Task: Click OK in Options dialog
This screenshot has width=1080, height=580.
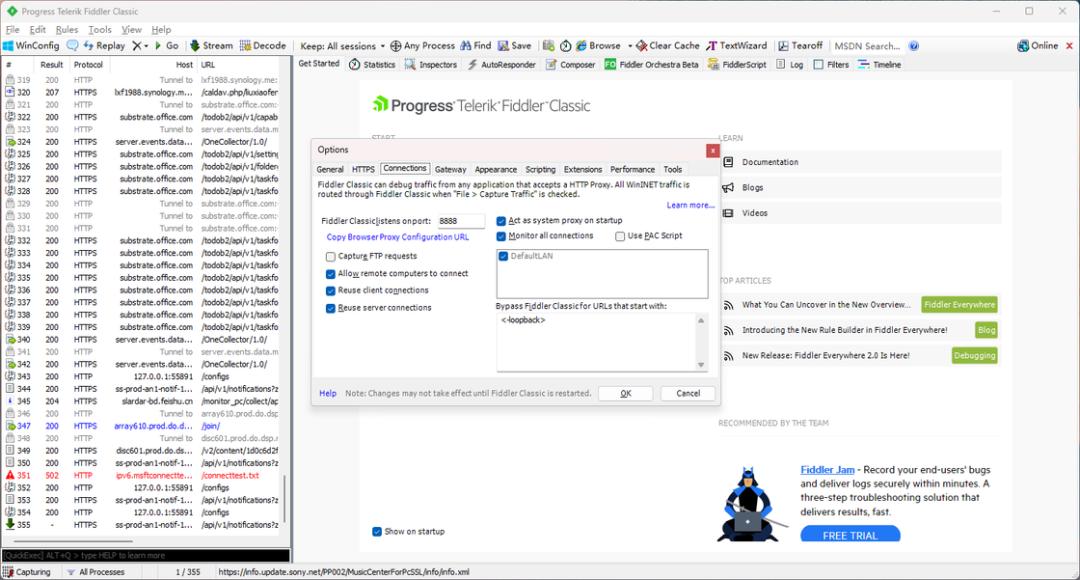Action: [x=625, y=393]
